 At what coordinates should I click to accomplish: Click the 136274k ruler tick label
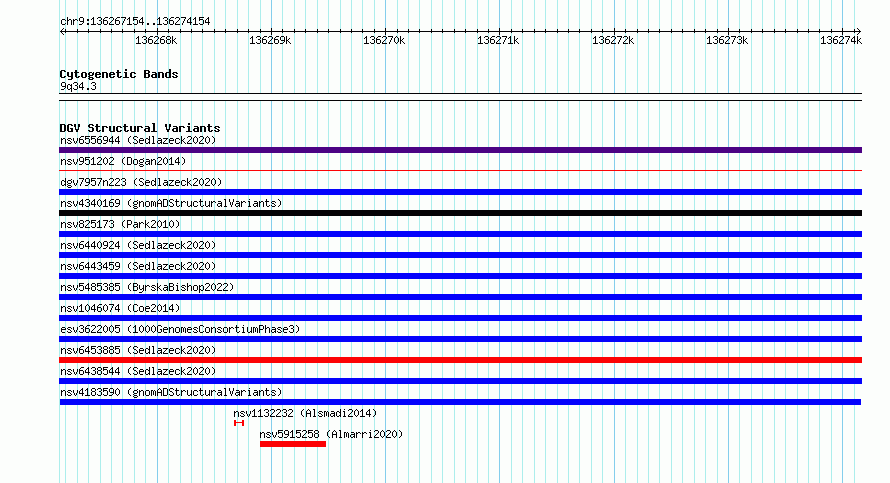click(841, 41)
